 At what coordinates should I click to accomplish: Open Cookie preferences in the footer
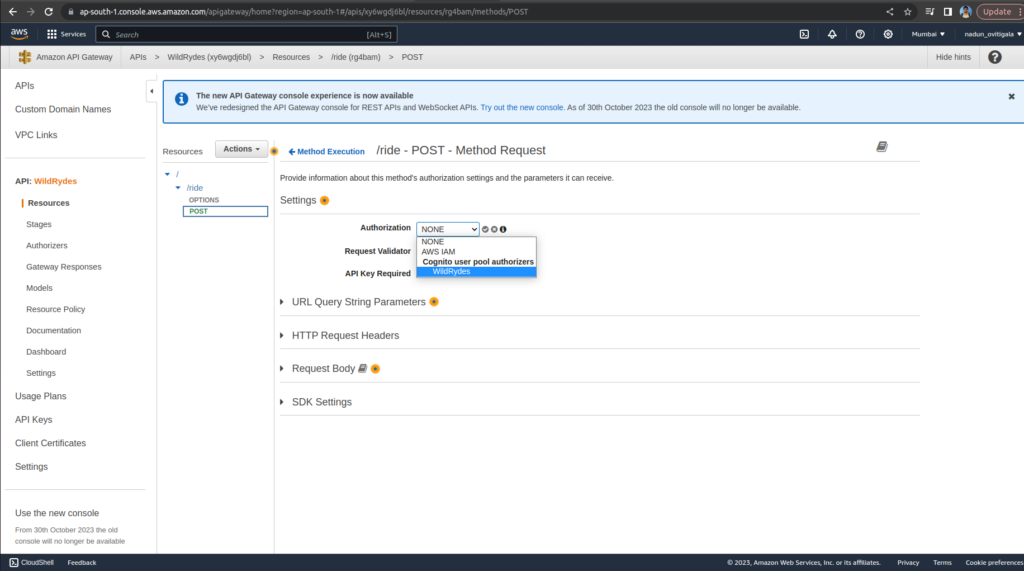(x=994, y=563)
